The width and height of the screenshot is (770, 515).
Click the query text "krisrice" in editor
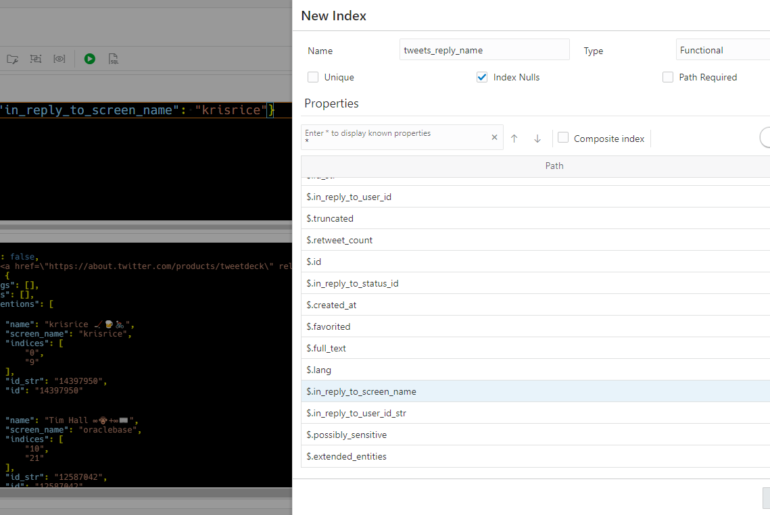[x=230, y=110]
